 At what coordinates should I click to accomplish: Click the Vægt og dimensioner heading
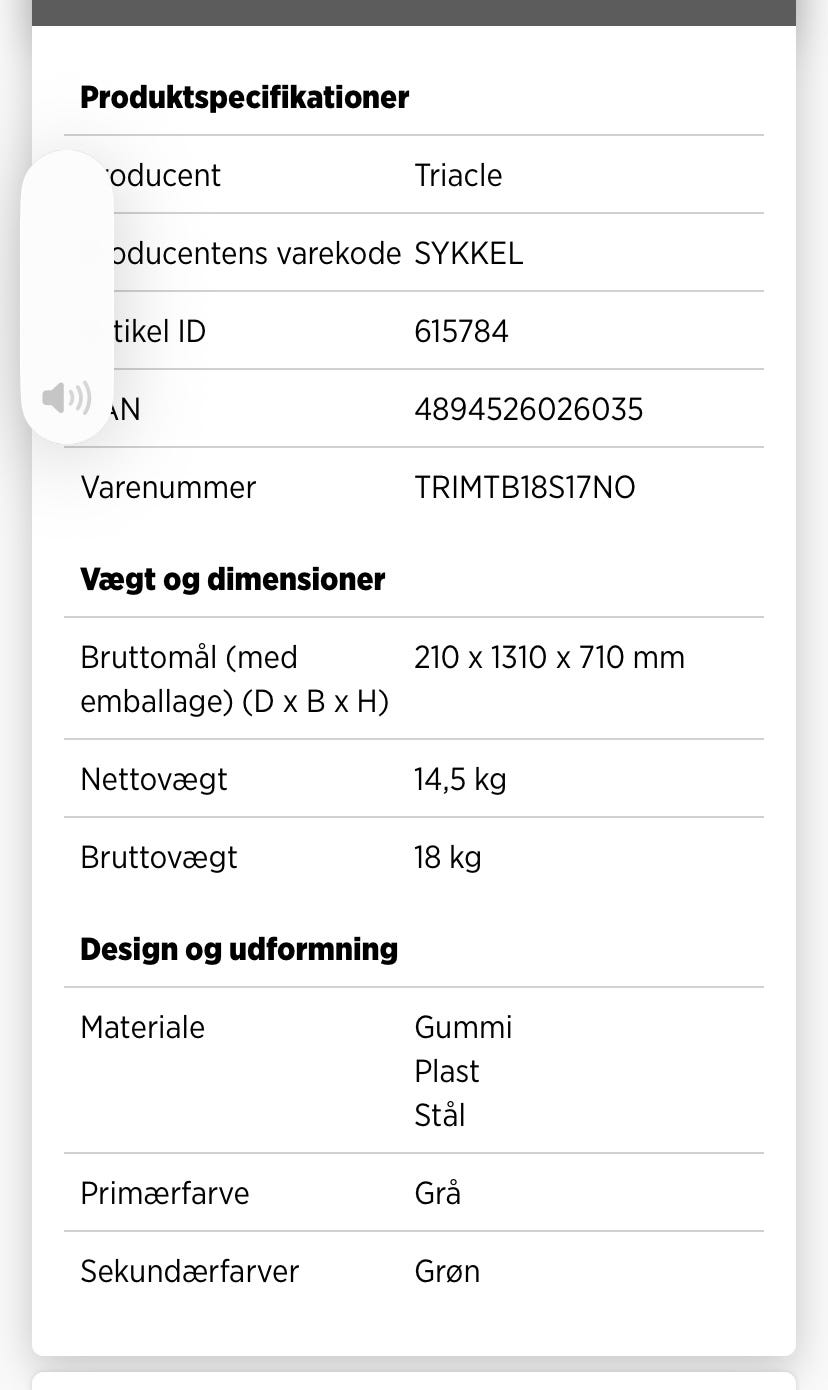tap(232, 580)
